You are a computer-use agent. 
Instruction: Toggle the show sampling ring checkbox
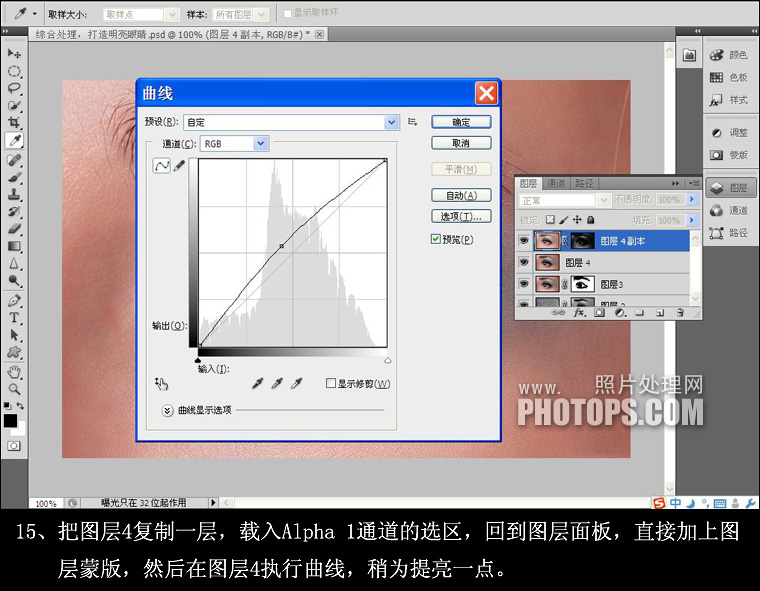tap(287, 13)
